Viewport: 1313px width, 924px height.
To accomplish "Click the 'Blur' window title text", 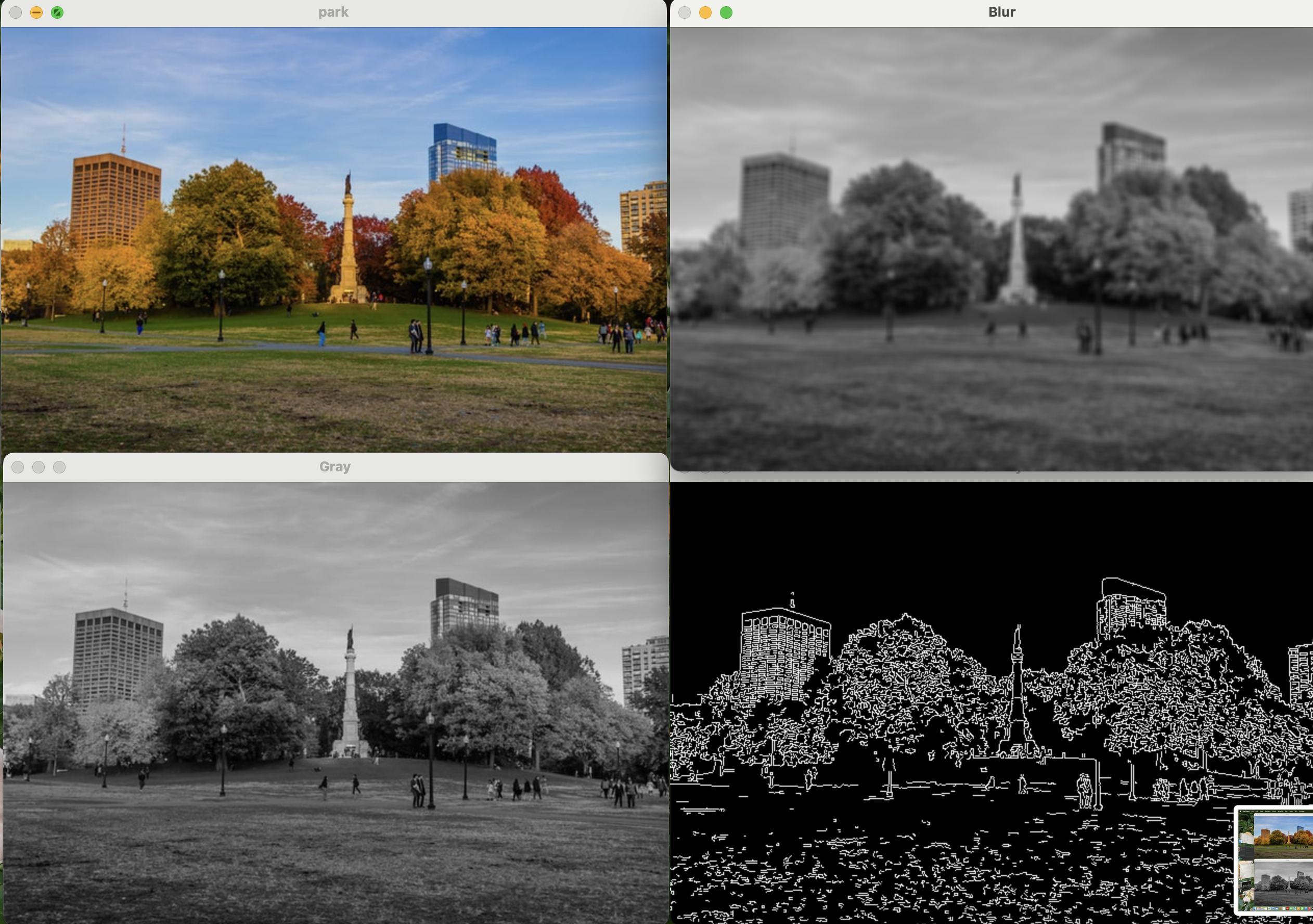I will tap(1001, 12).
